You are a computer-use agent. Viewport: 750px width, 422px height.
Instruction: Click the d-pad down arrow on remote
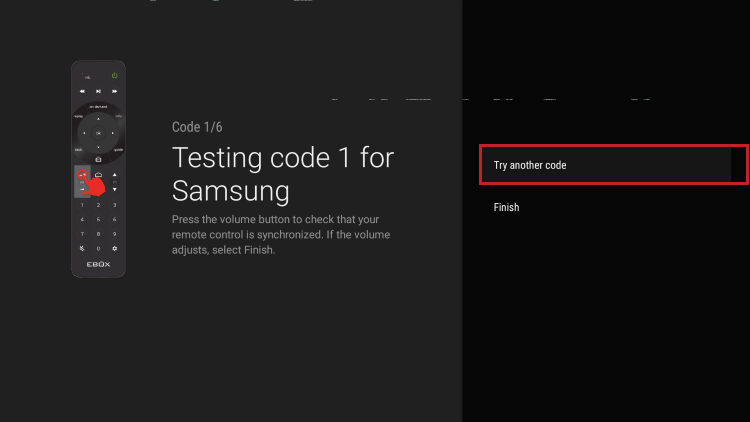(98, 147)
